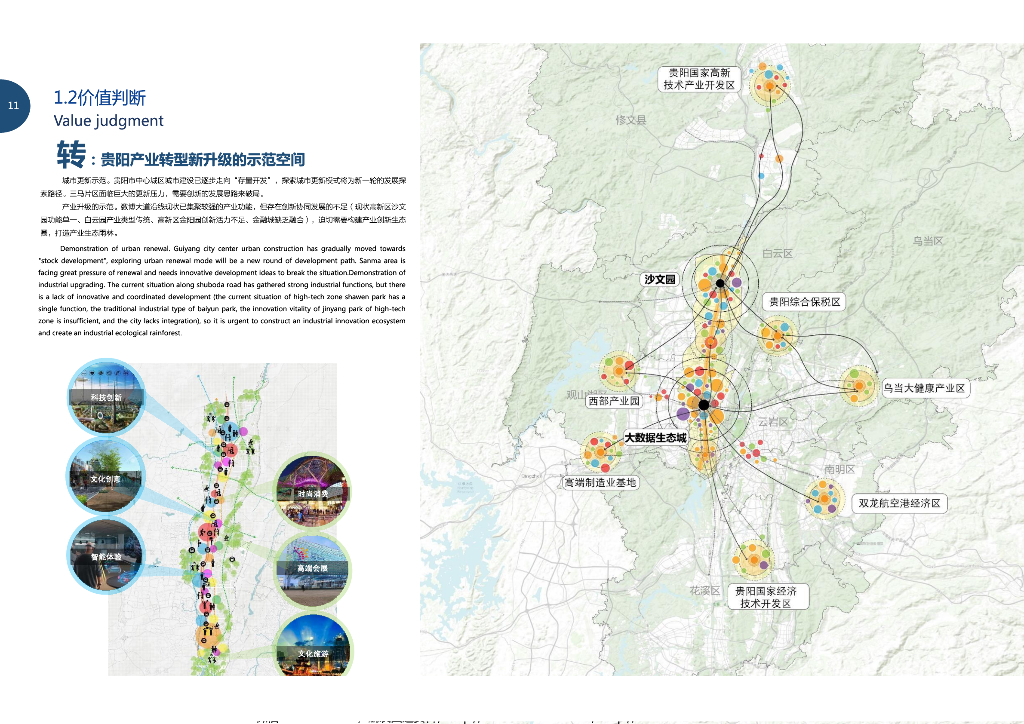Click the 乌当大健康产业区 label
The height and width of the screenshot is (724, 1024).
coord(925,388)
